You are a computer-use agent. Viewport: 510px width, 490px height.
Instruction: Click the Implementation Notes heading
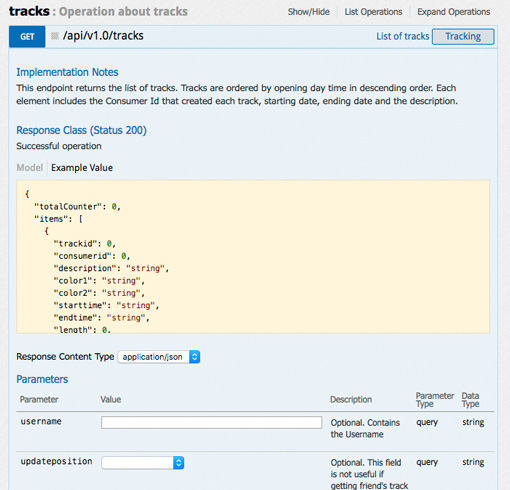pos(67,72)
